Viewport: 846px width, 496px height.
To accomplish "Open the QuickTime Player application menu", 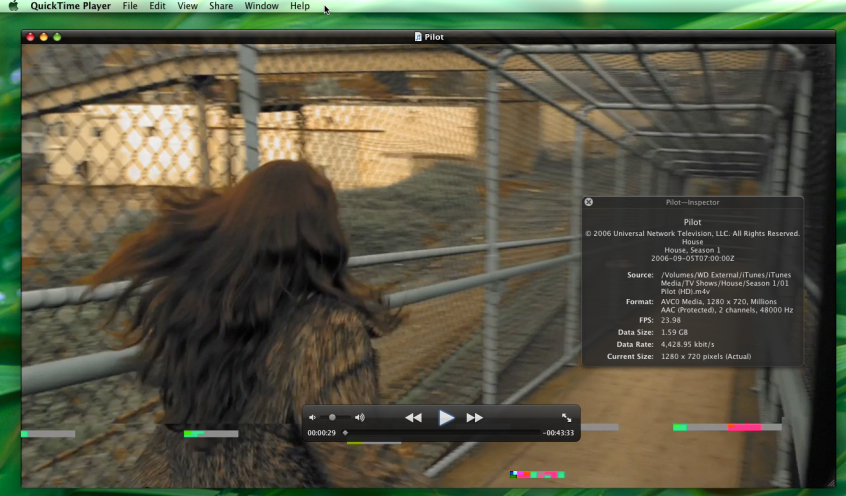I will point(71,6).
